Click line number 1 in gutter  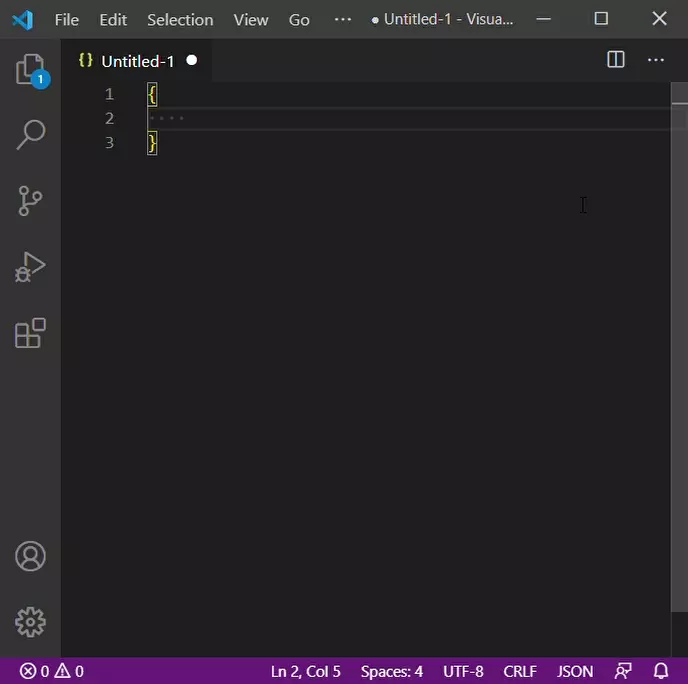(x=109, y=94)
